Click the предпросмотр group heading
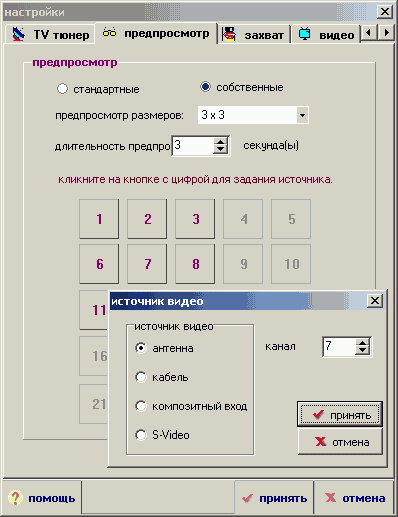This screenshot has width=398, height=517. [75, 63]
